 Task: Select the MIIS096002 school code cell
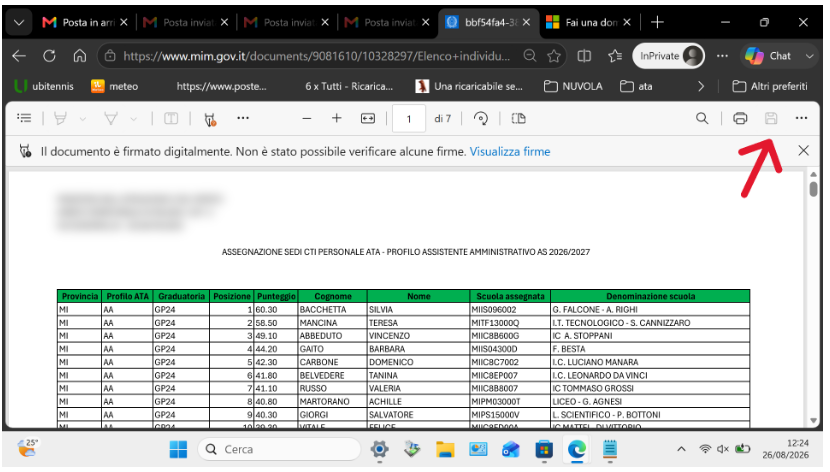pos(510,310)
